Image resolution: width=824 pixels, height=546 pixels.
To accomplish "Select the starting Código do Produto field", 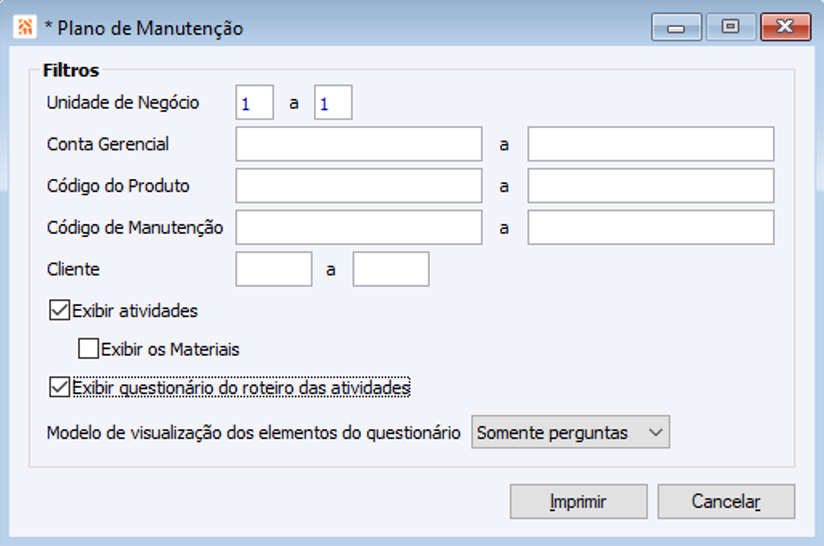I will coord(359,186).
